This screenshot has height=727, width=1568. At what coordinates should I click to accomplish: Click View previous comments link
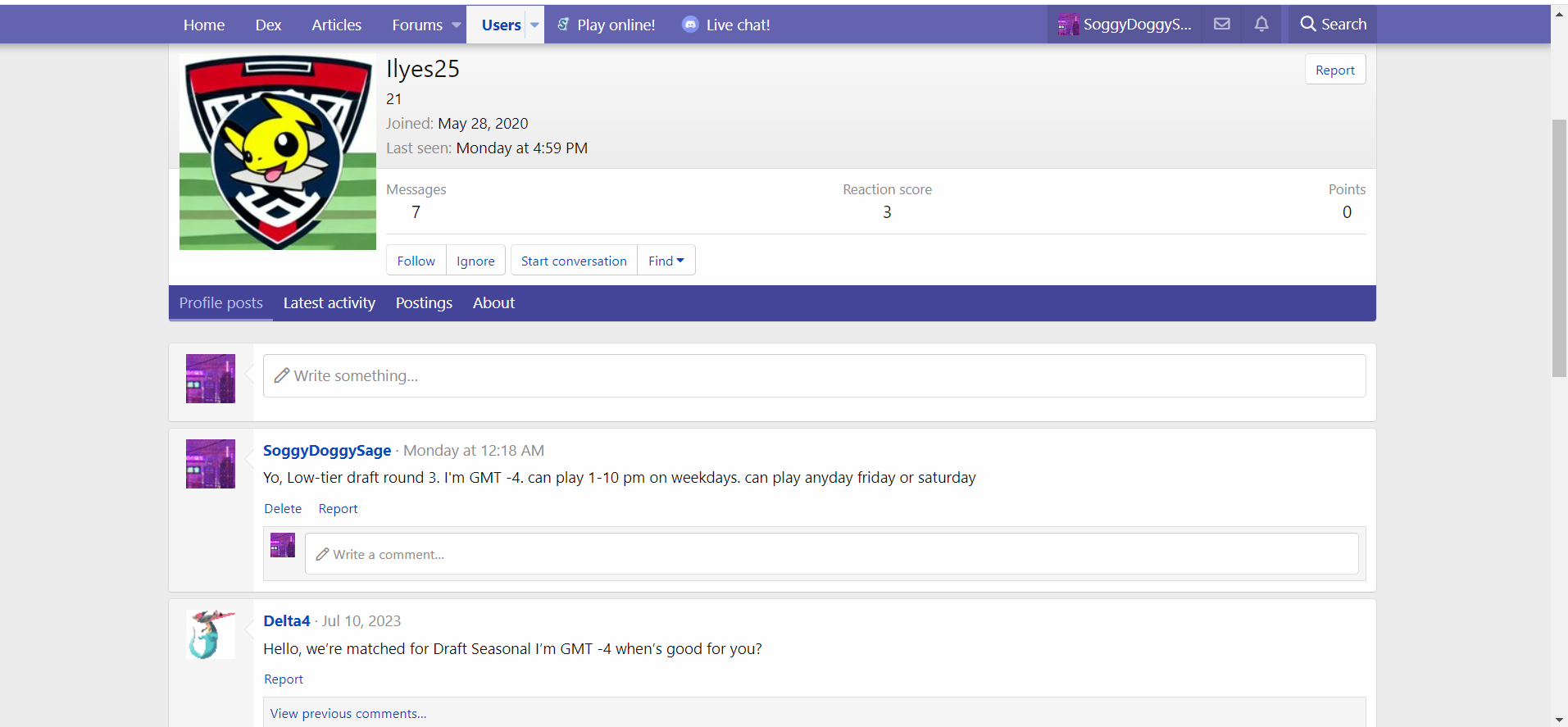(x=348, y=714)
